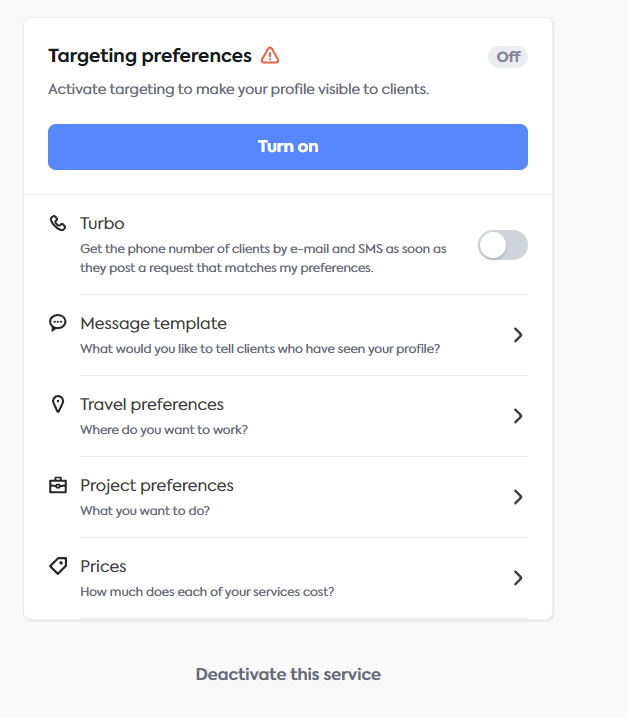Click the Turbo row label
Viewport: 628px width, 718px height.
[x=102, y=224]
